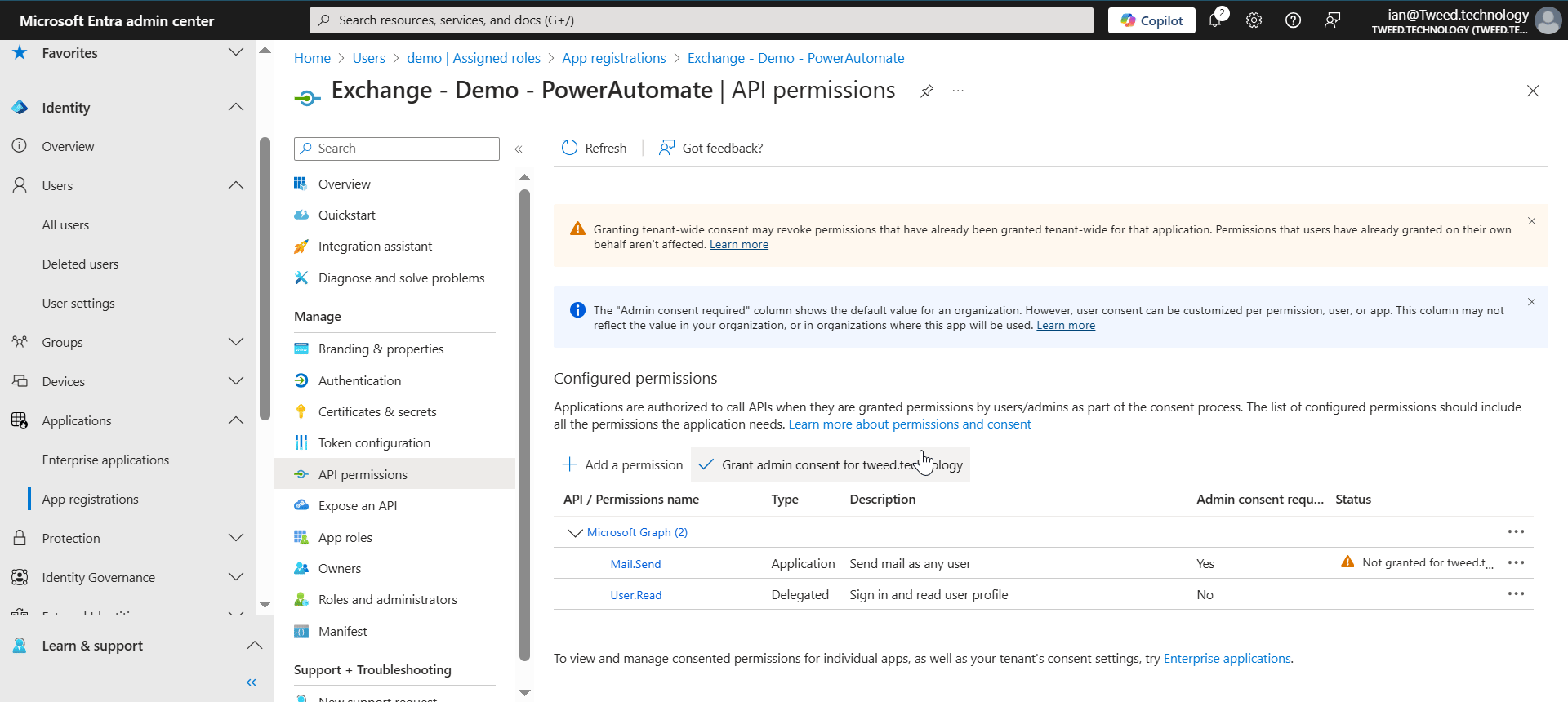The width and height of the screenshot is (1568, 702).
Task: Collapse the Users section chevron
Action: pos(236,185)
